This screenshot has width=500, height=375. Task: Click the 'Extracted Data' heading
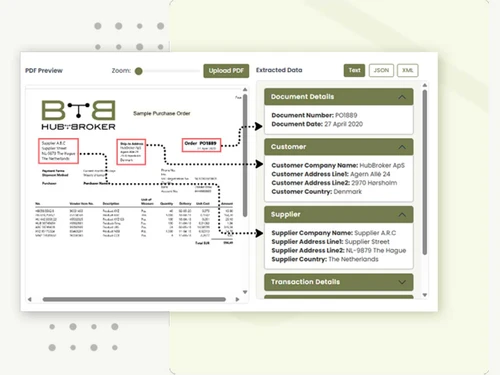279,70
